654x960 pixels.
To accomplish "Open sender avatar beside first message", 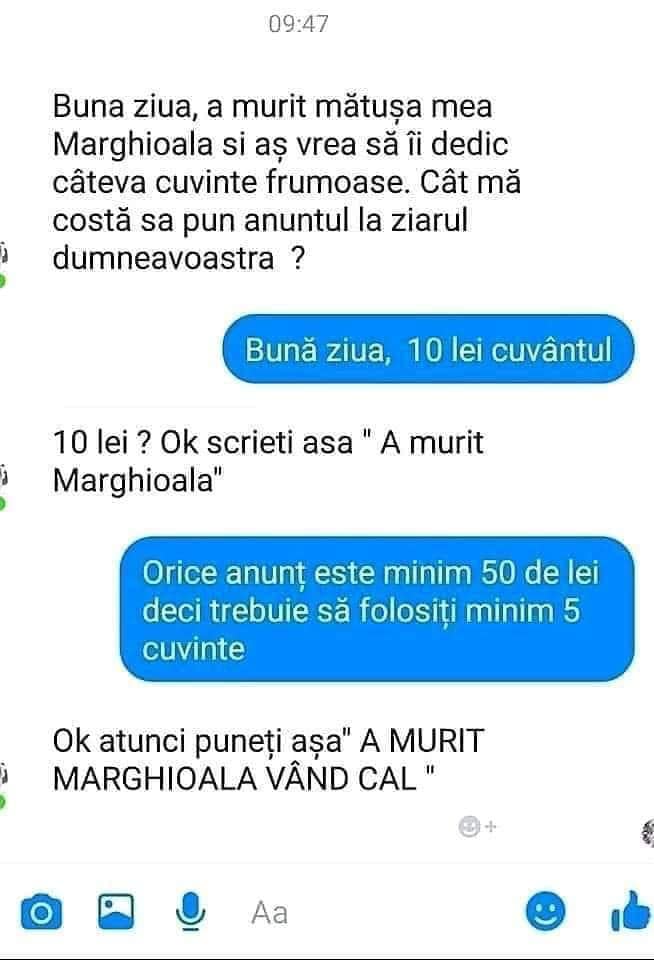I will click(3, 254).
